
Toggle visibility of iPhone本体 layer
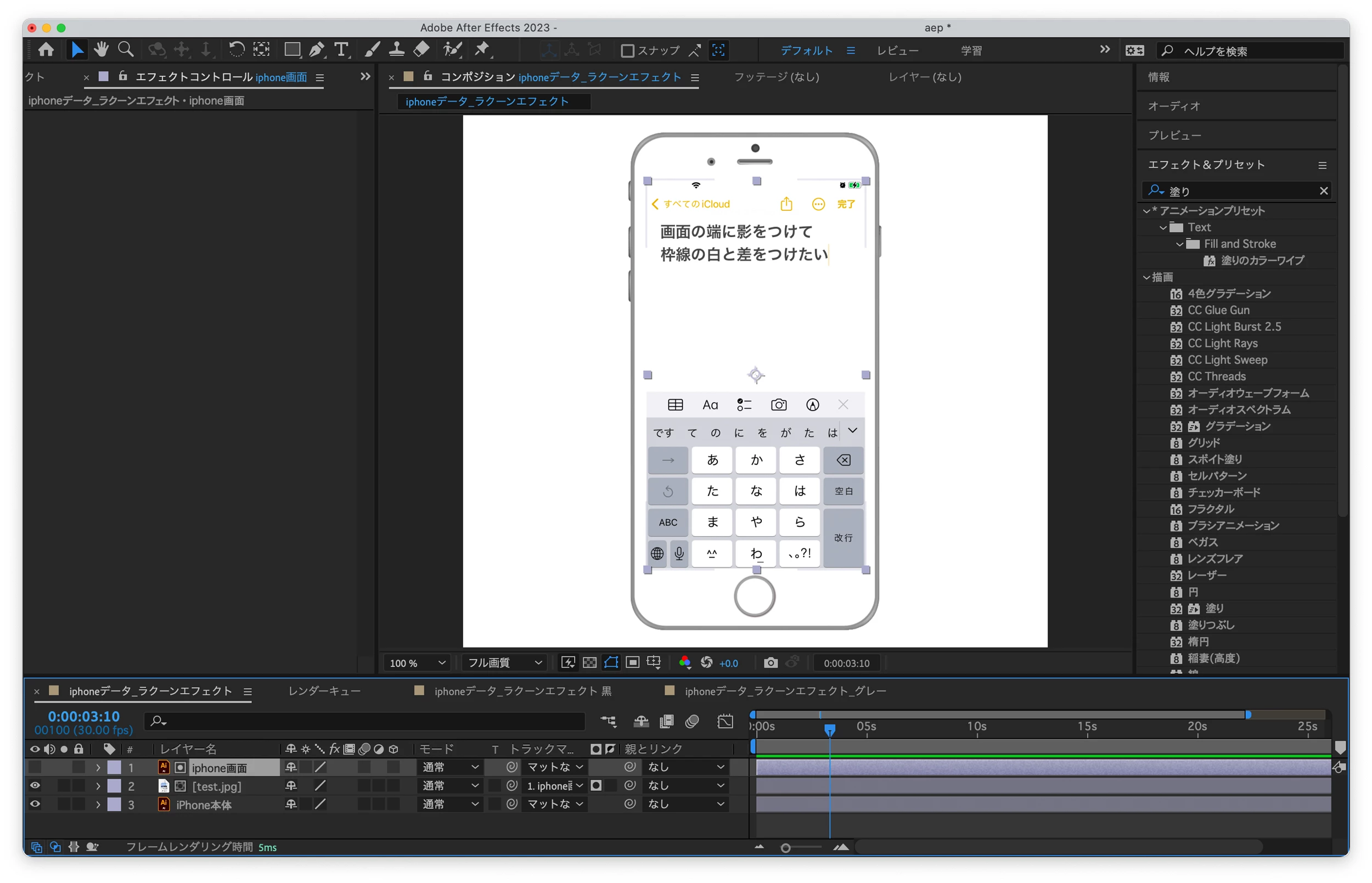click(35, 804)
